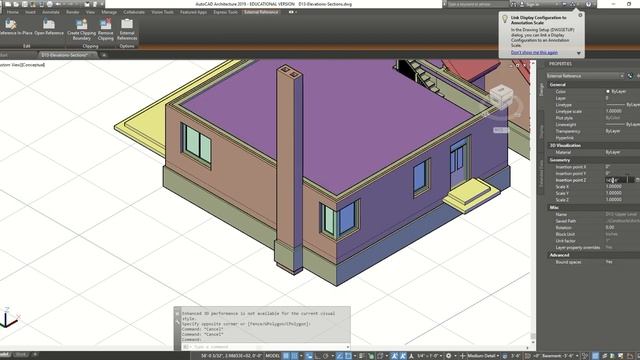Image resolution: width=640 pixels, height=360 pixels.
Task: Collapse the Misc section in Properties
Action: tap(554, 208)
